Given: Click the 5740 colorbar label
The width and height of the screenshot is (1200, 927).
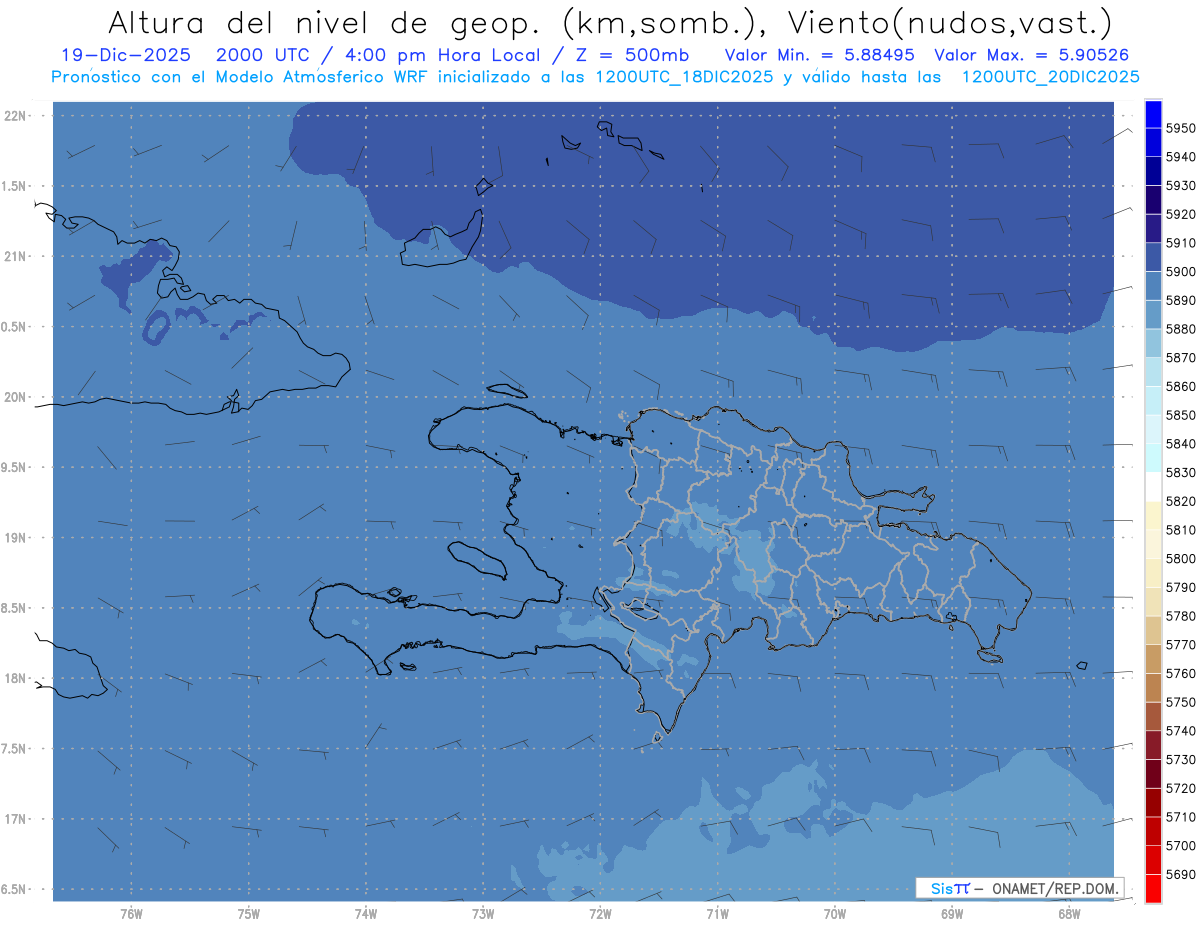Looking at the screenshot, I should (1181, 730).
